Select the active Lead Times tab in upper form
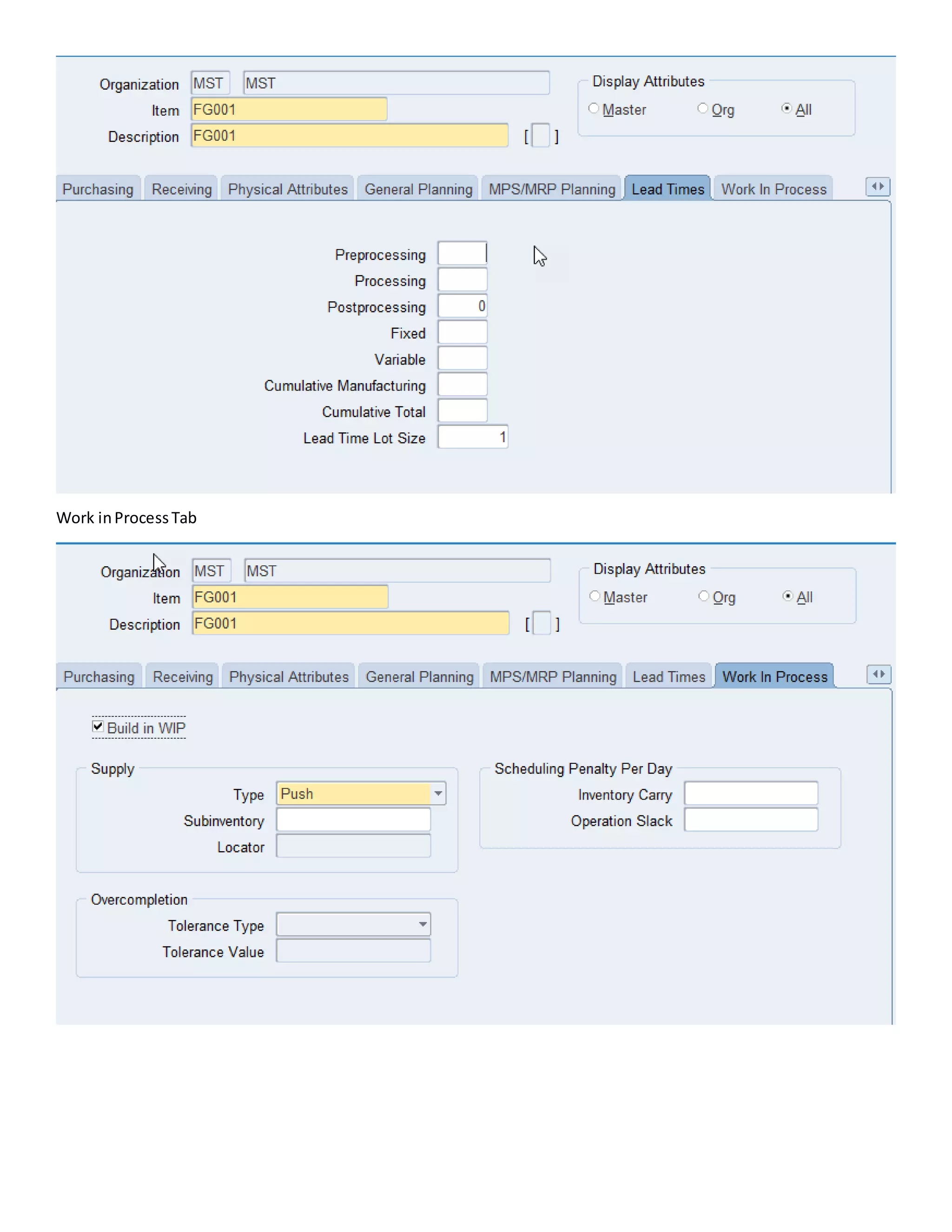Viewport: 952px width, 1232px height. point(668,189)
